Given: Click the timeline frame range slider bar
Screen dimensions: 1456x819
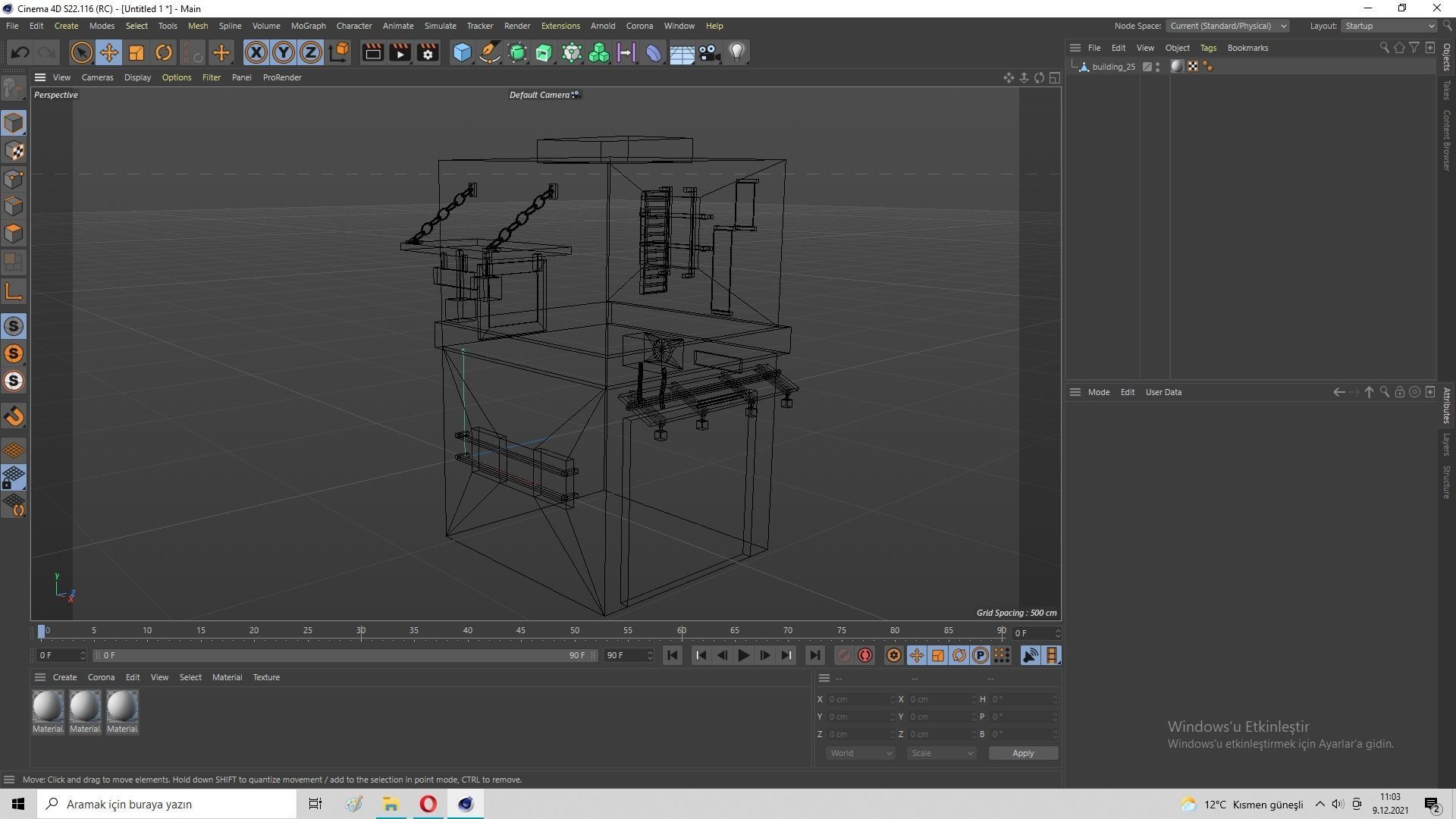Looking at the screenshot, I should [x=345, y=655].
